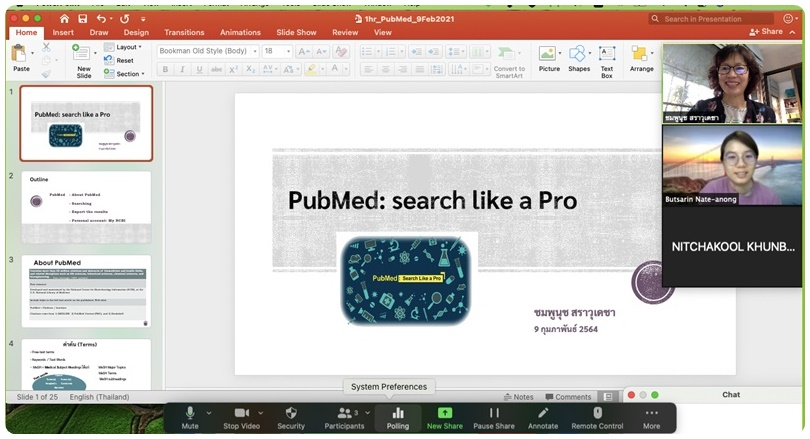Expand the font name dropdown
Screen dimensions: 810x439
pyautogui.click(x=255, y=51)
